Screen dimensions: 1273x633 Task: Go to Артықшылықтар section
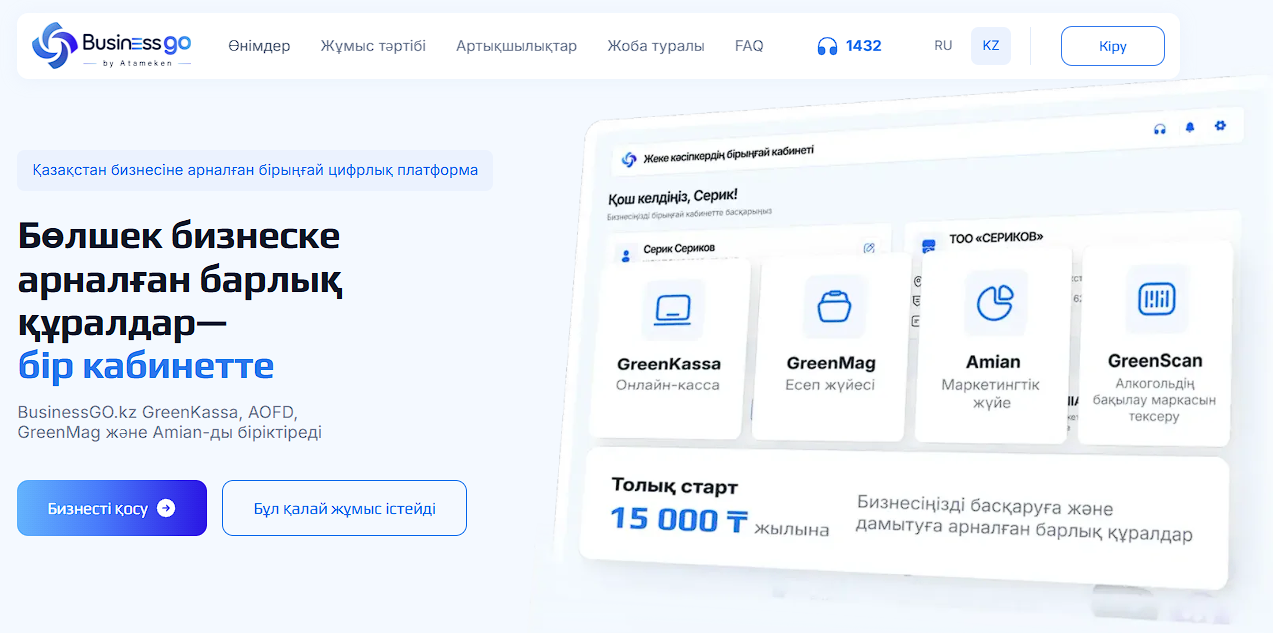pos(516,46)
